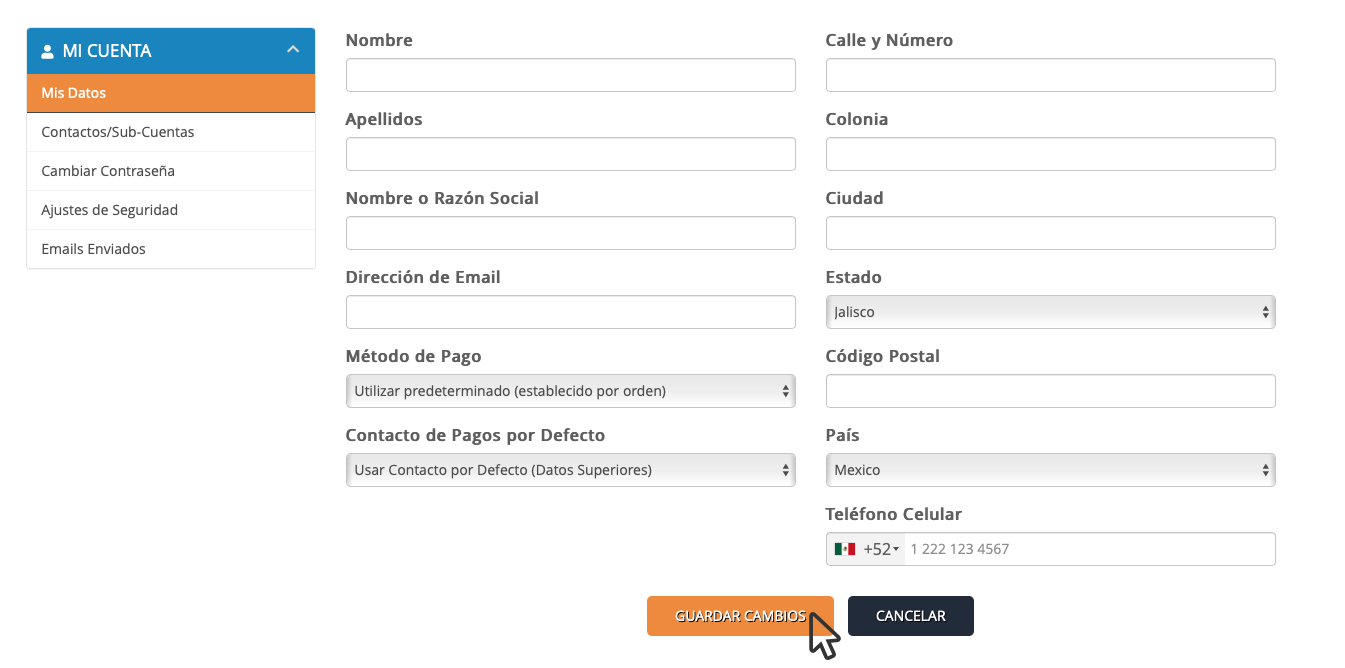Expand the Método de Pago dropdown

(570, 391)
